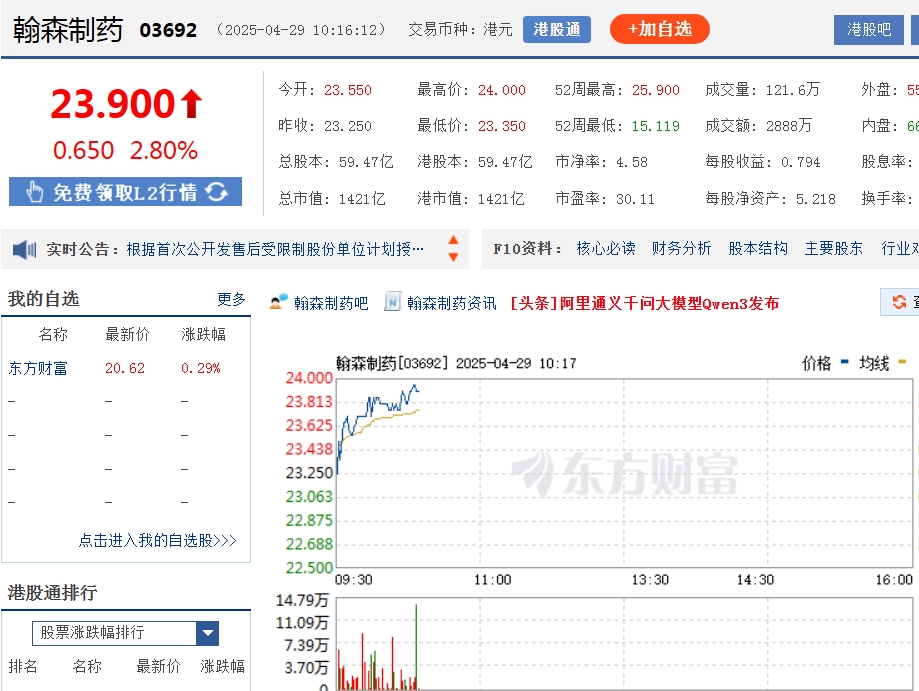Click 最低价 value 23.350

[502, 126]
